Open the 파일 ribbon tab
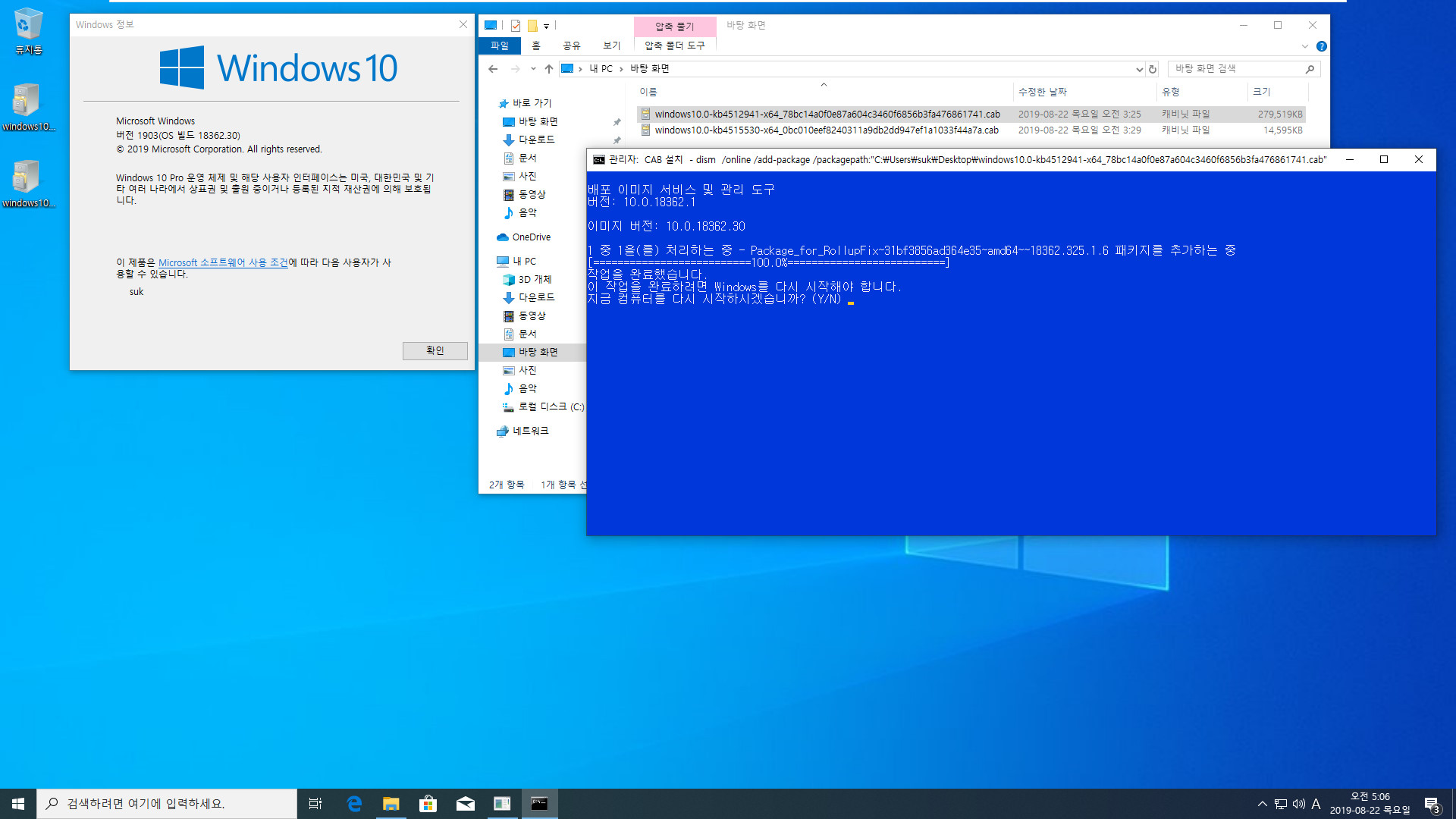Image resolution: width=1456 pixels, height=819 pixels. coord(500,45)
